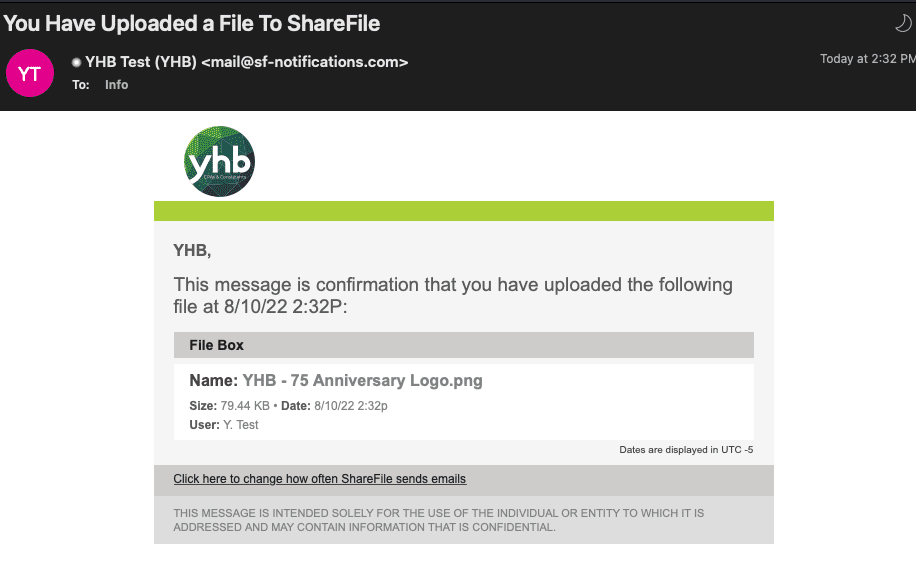This screenshot has height=568, width=916.
Task: Click the mail@sf-notifications.com sender address
Action: click(304, 62)
